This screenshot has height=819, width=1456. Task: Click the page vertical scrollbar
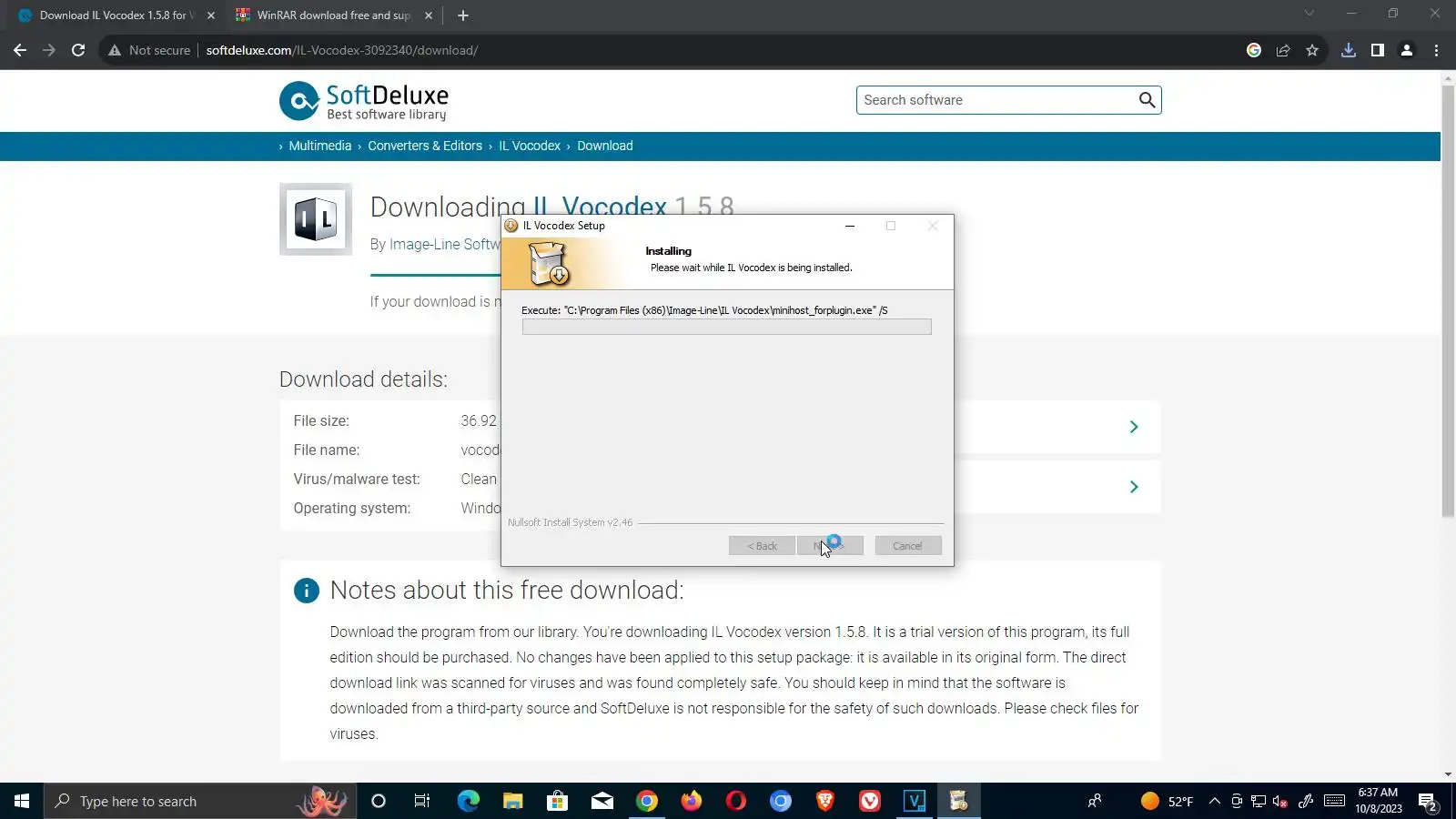pos(1448,302)
